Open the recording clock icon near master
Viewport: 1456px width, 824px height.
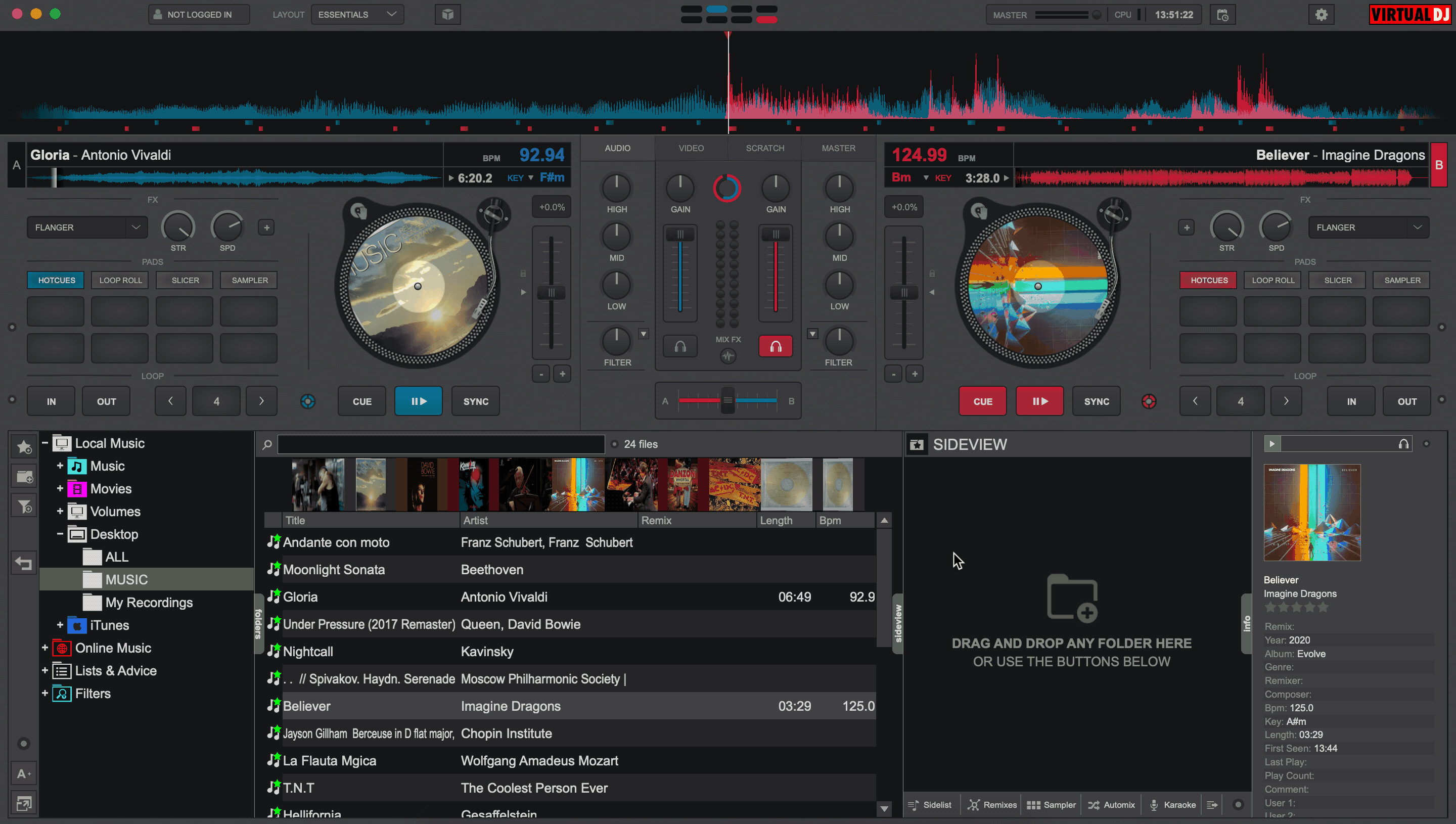1222,15
